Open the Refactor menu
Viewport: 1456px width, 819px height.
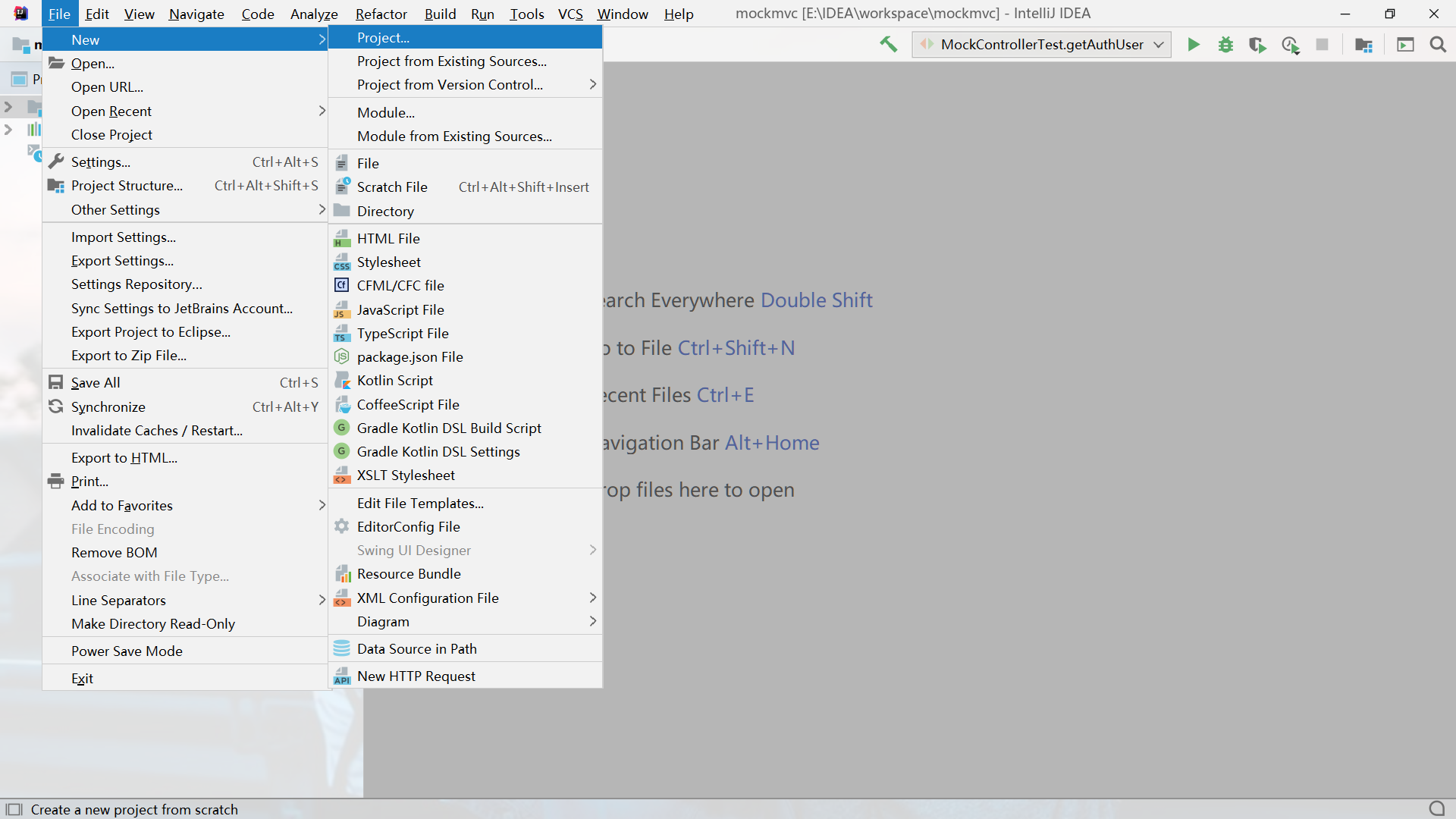point(381,14)
